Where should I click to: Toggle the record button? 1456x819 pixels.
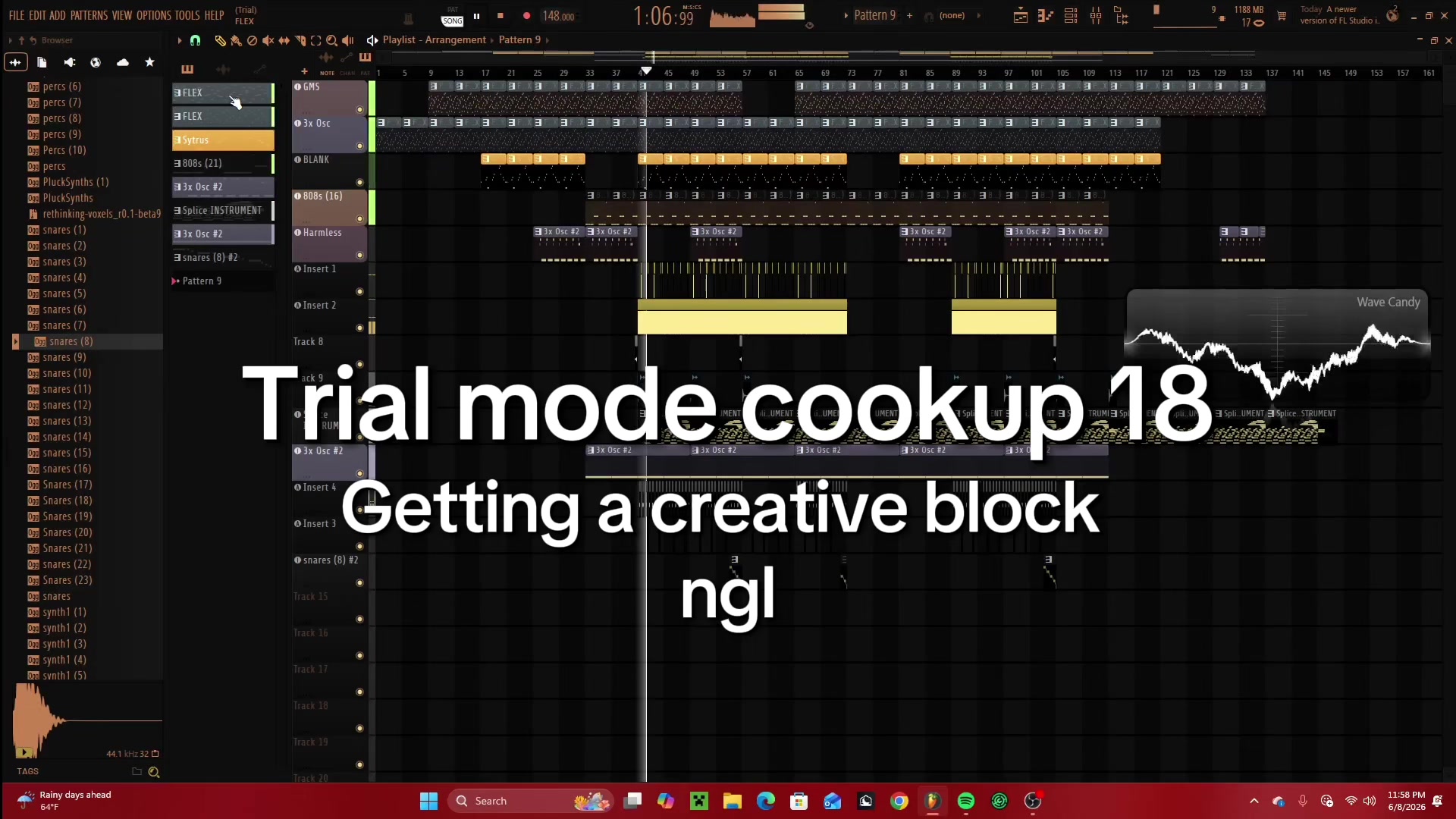pyautogui.click(x=526, y=16)
